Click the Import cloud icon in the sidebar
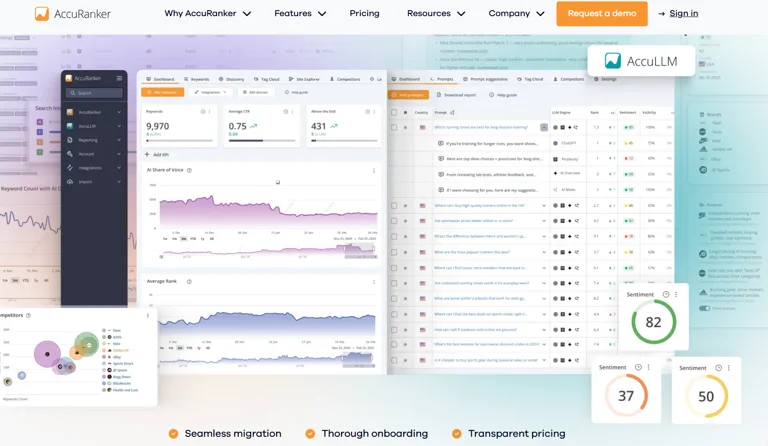 point(70,182)
